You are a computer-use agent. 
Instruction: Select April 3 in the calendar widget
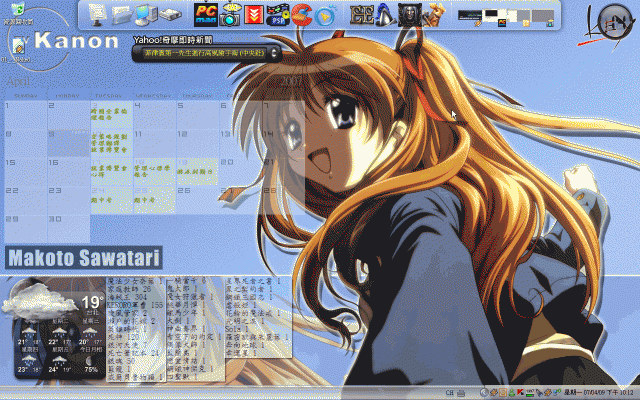(x=111, y=115)
